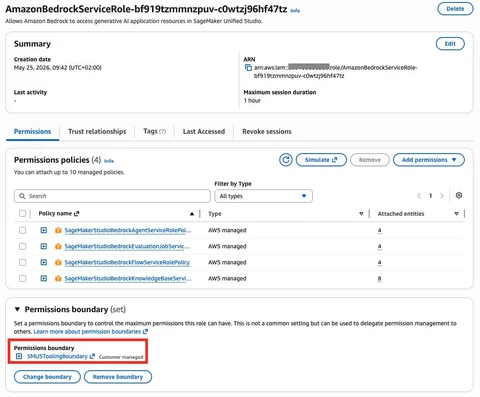Open SageMakerStudioBedrockFlowServiceRolePolicy link

coord(127,262)
